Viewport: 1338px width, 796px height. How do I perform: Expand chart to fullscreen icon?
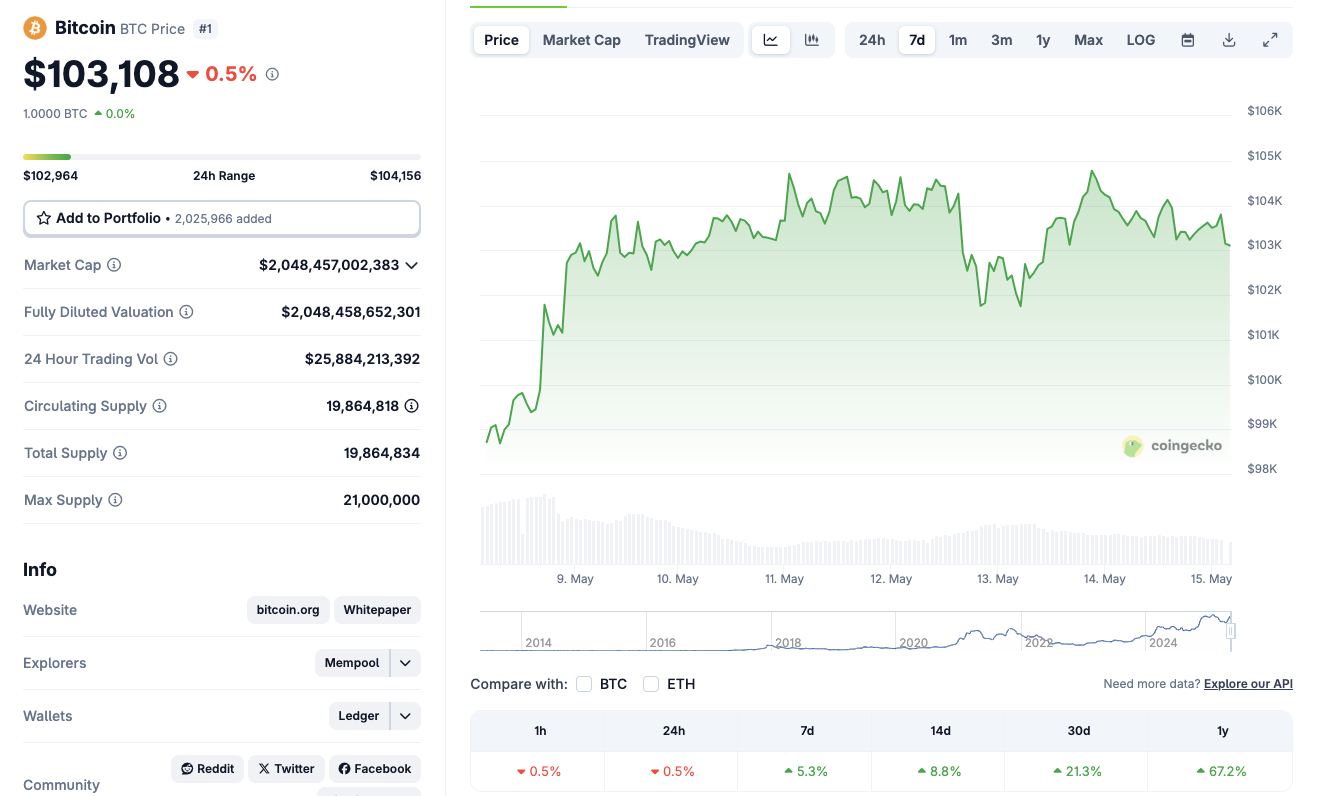click(x=1270, y=40)
